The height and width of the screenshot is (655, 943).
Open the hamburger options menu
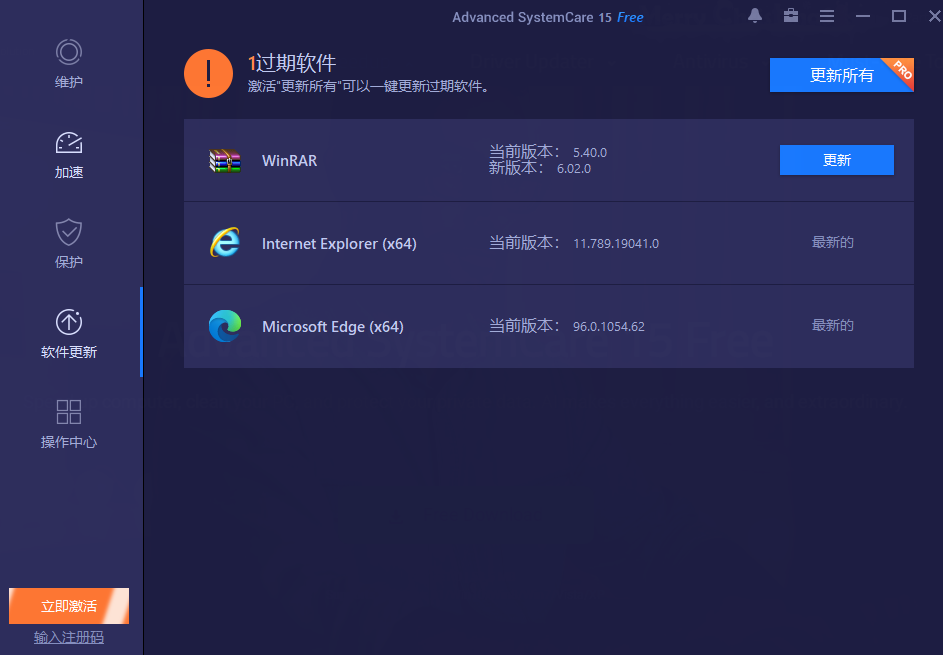(827, 16)
